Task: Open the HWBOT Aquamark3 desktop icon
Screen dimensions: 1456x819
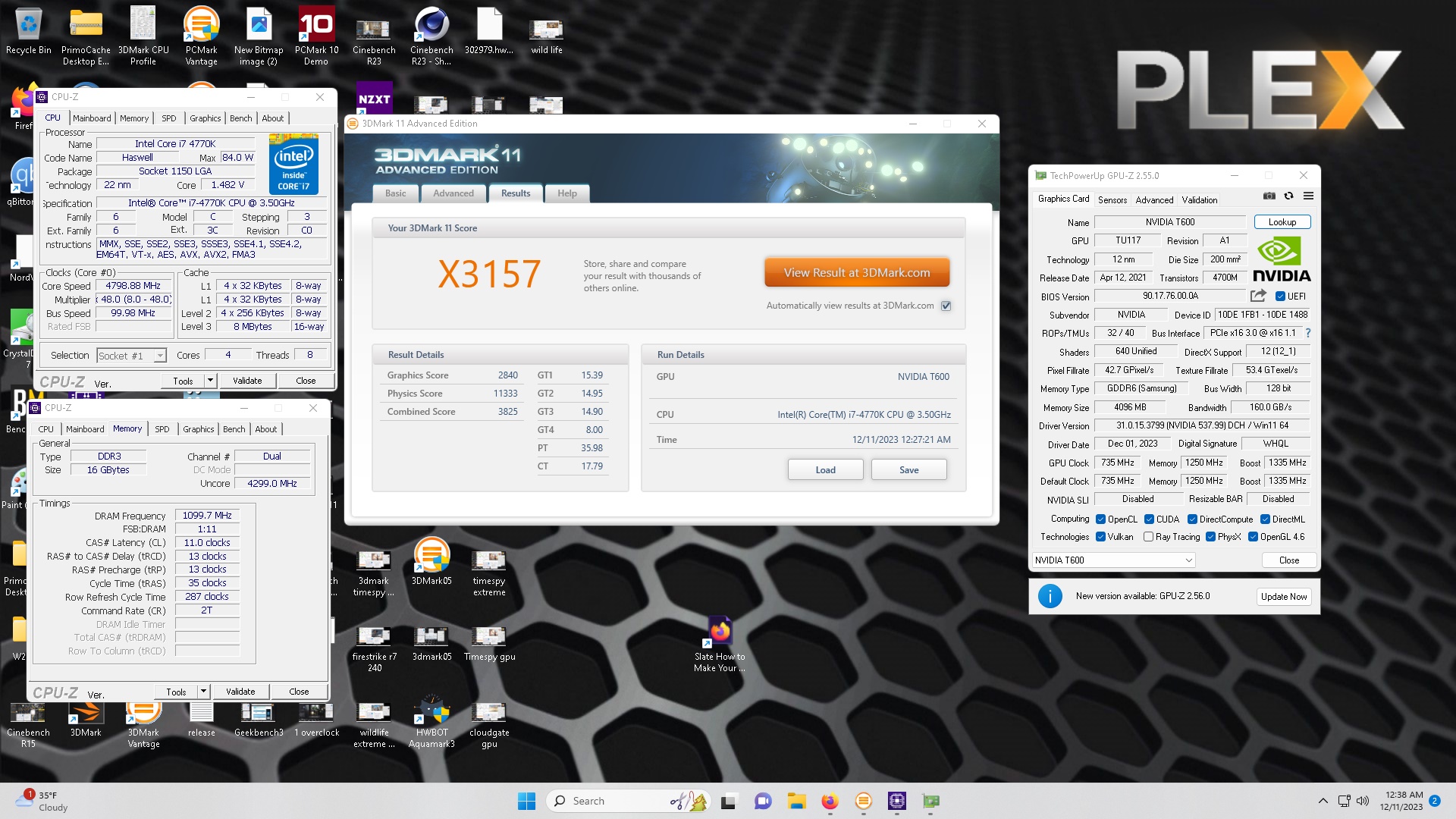Action: pyautogui.click(x=431, y=721)
